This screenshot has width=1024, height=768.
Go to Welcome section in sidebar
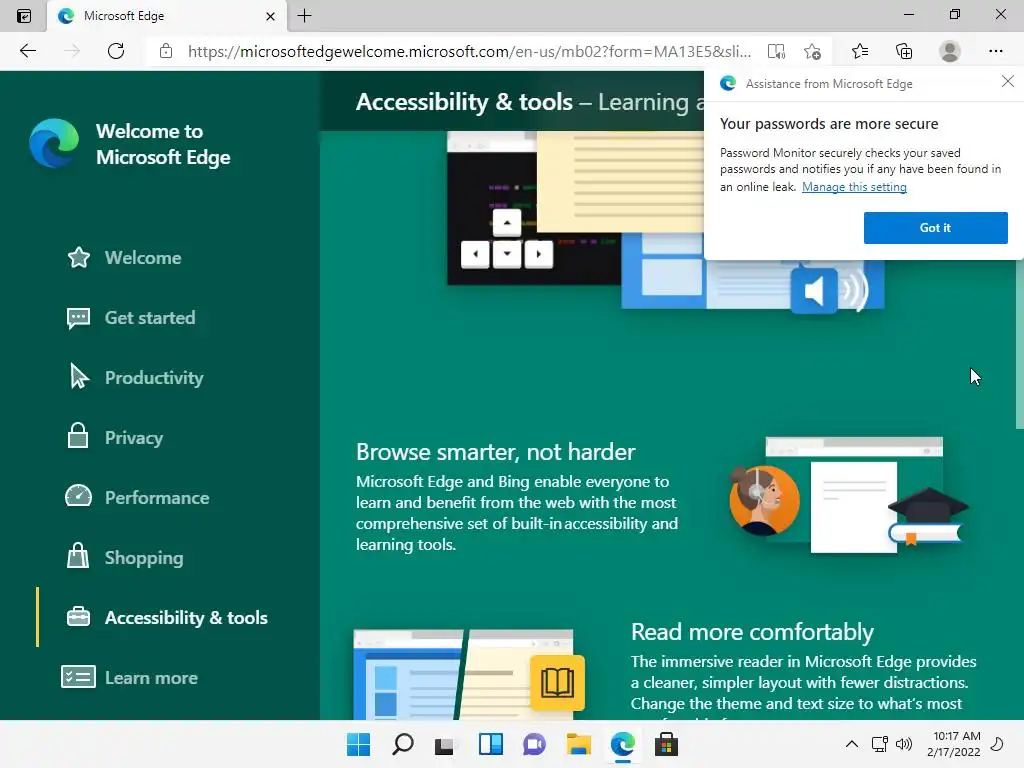pyautogui.click(x=124, y=257)
